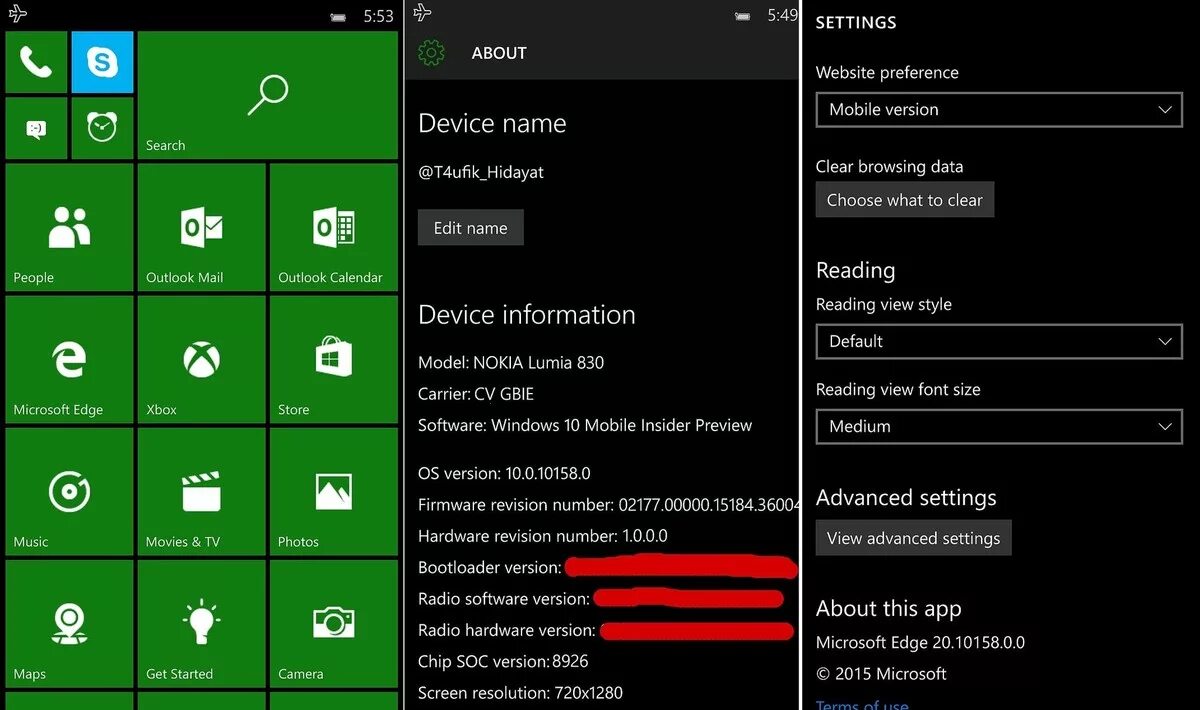Click the 5:53 clock in status bar
Viewport: 1200px width, 710px height.
(378, 16)
